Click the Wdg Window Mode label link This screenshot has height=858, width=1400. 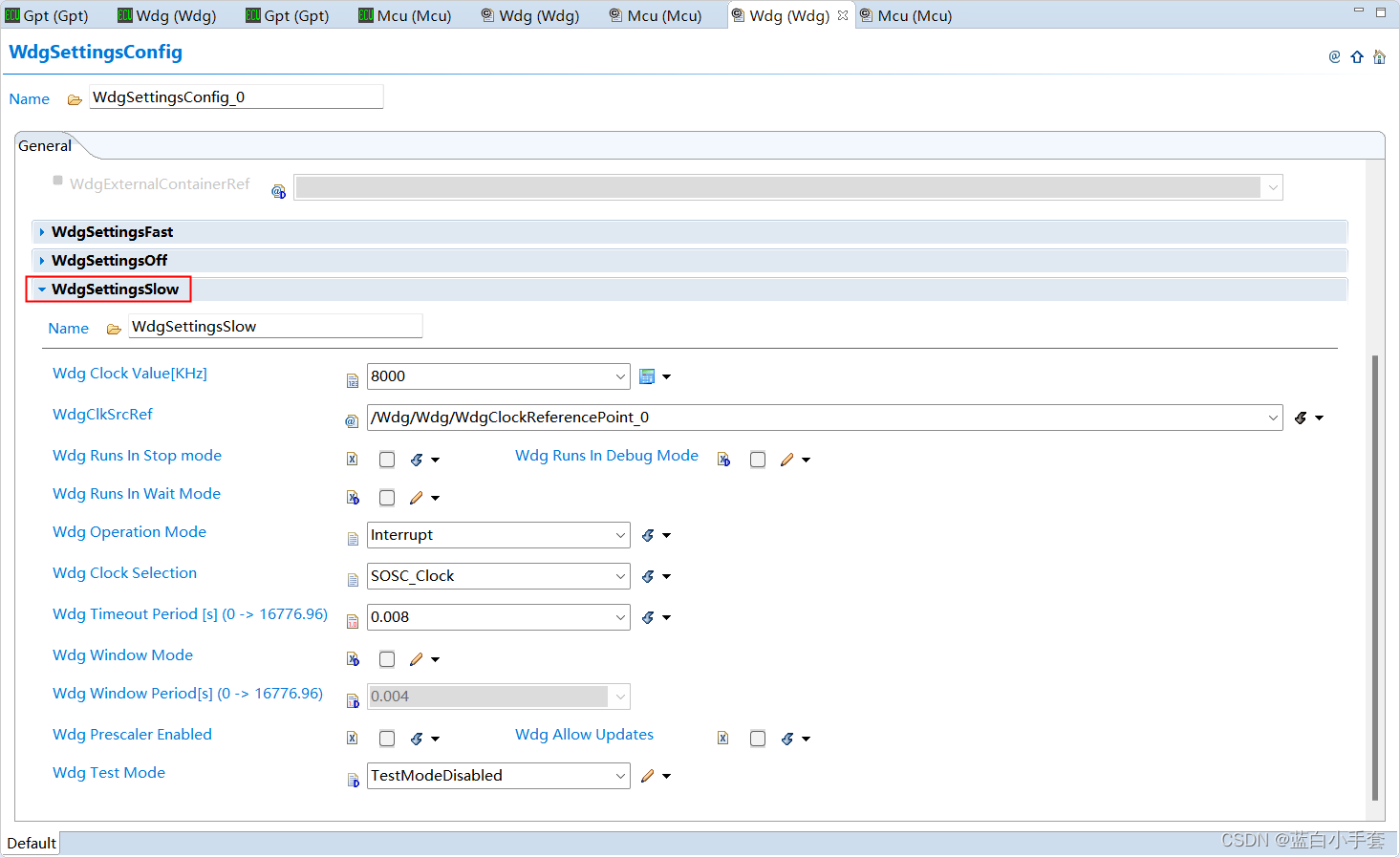pos(122,655)
